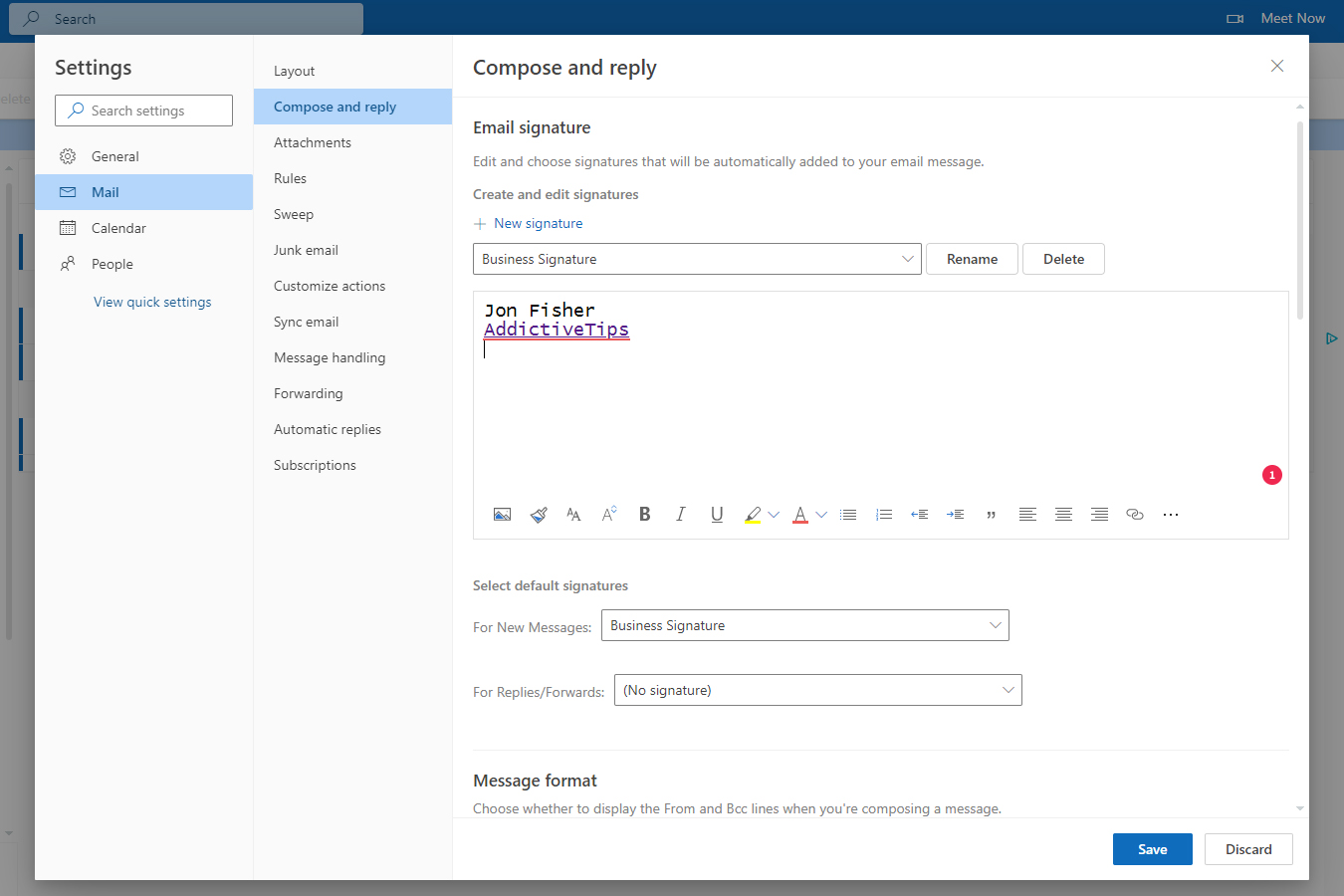Increase indent in signature
The width and height of the screenshot is (1344, 896).
(956, 515)
